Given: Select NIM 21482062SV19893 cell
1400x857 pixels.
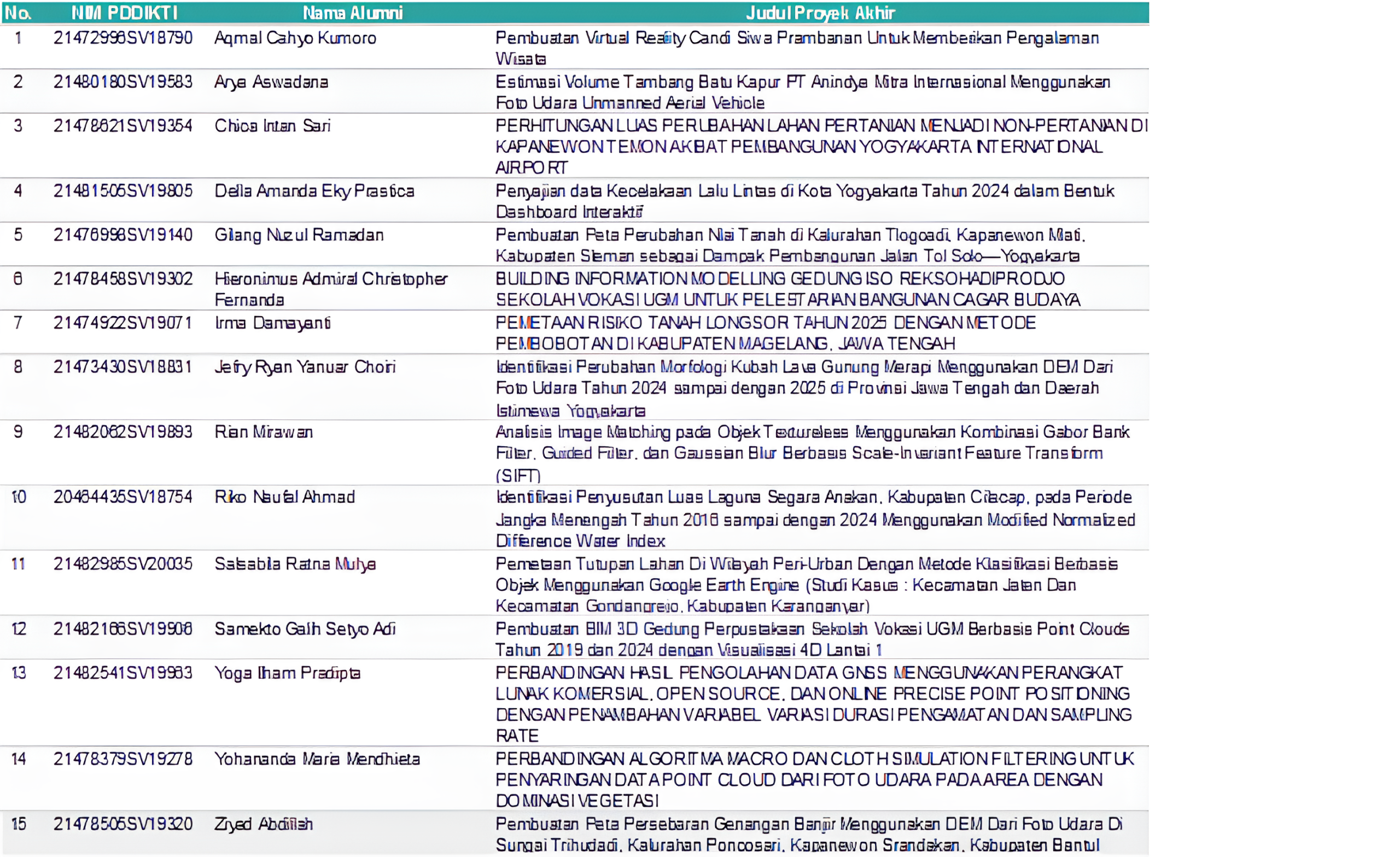Looking at the screenshot, I should (122, 432).
